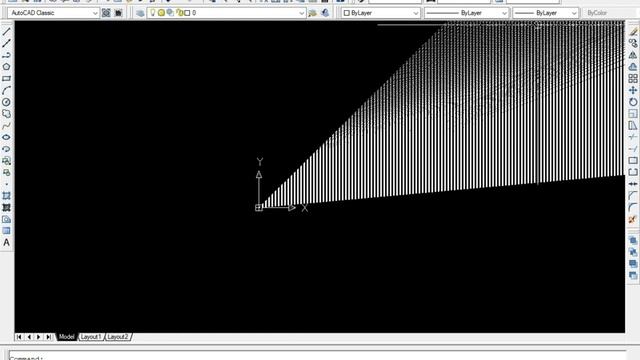Screen dimensions: 640x360
Task: Select the Circle tool
Action: [7, 102]
